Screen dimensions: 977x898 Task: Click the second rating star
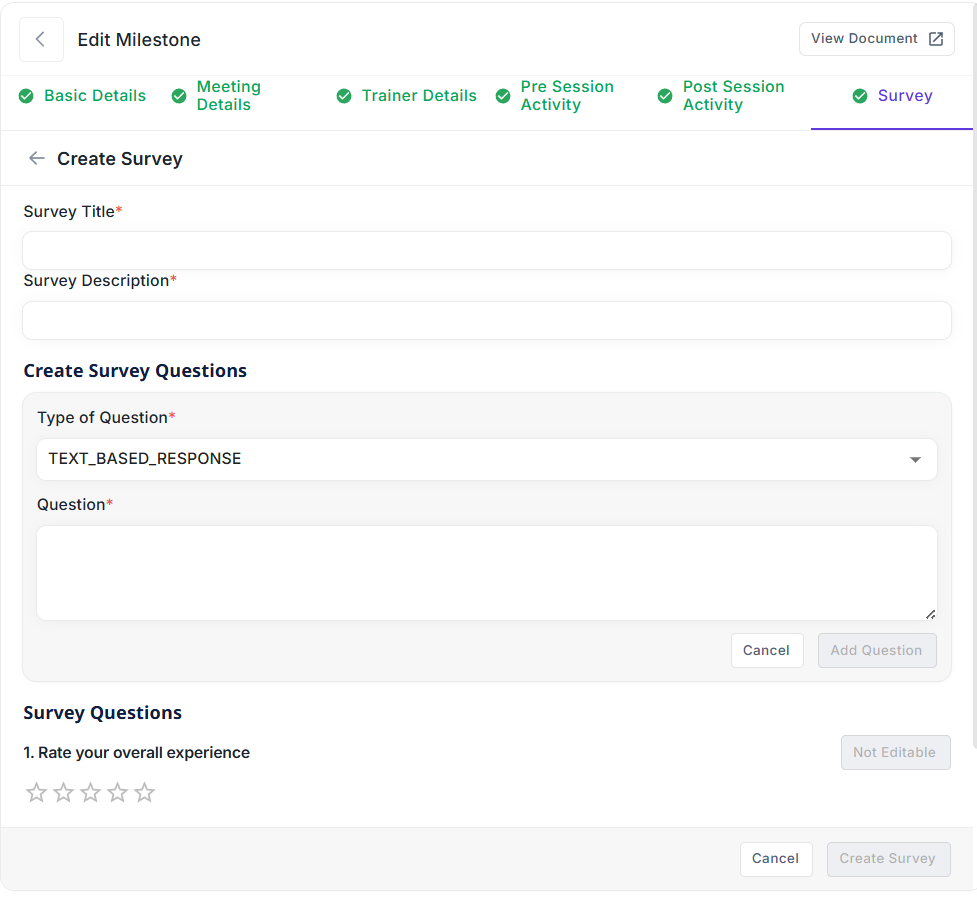(64, 793)
